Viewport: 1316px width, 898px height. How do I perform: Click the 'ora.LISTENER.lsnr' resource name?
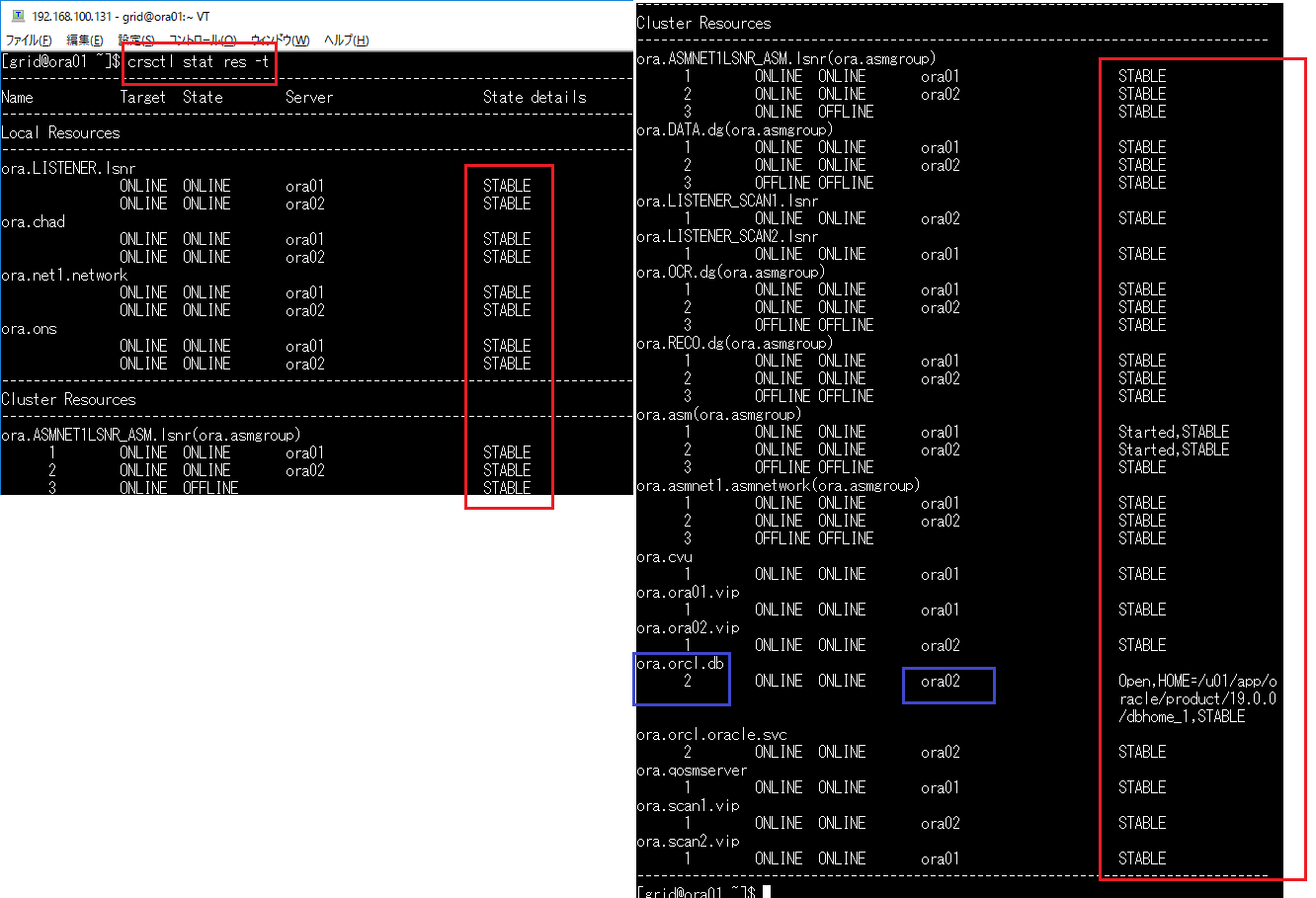(x=68, y=168)
